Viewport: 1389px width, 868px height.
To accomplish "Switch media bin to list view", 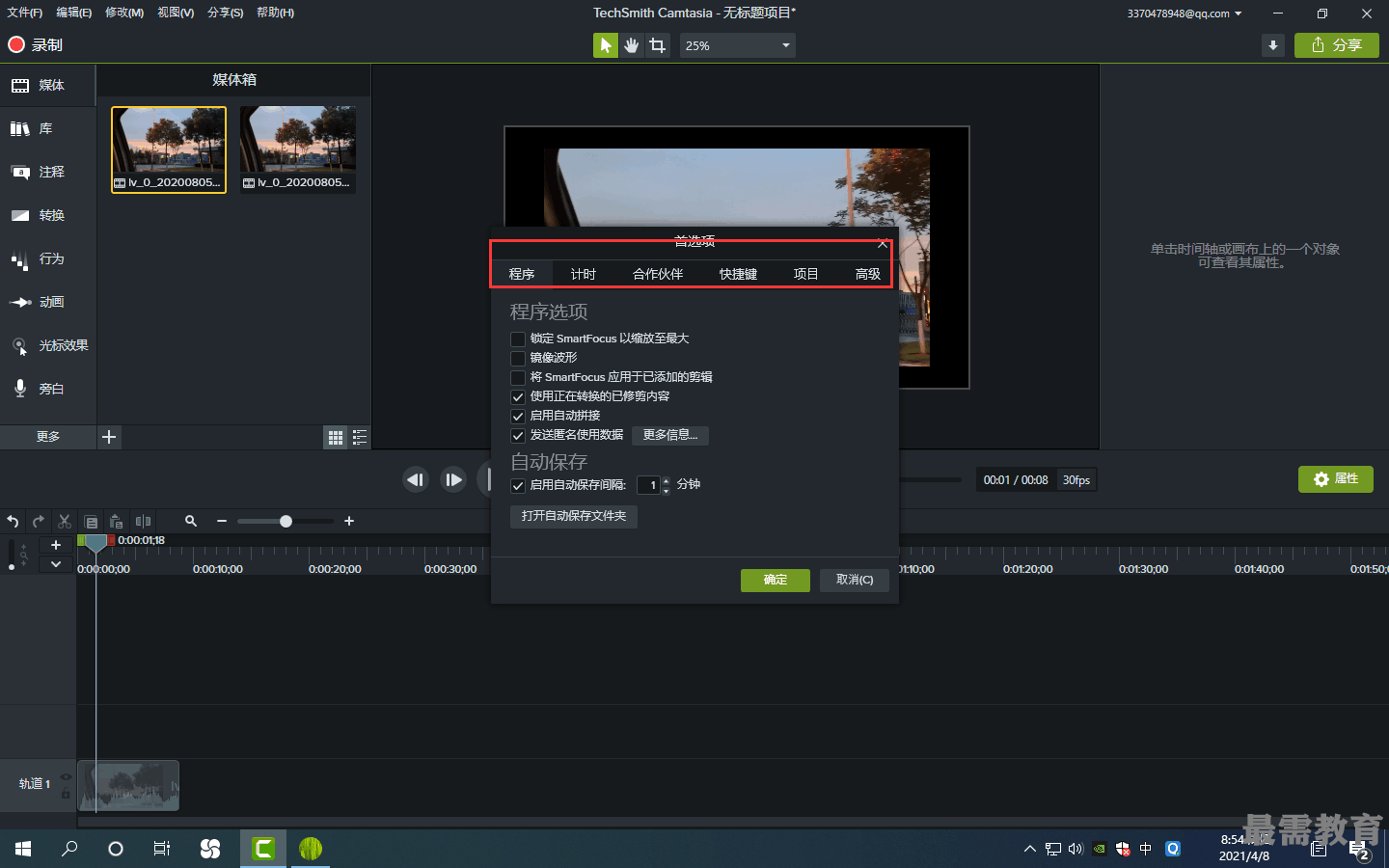I will tap(360, 438).
